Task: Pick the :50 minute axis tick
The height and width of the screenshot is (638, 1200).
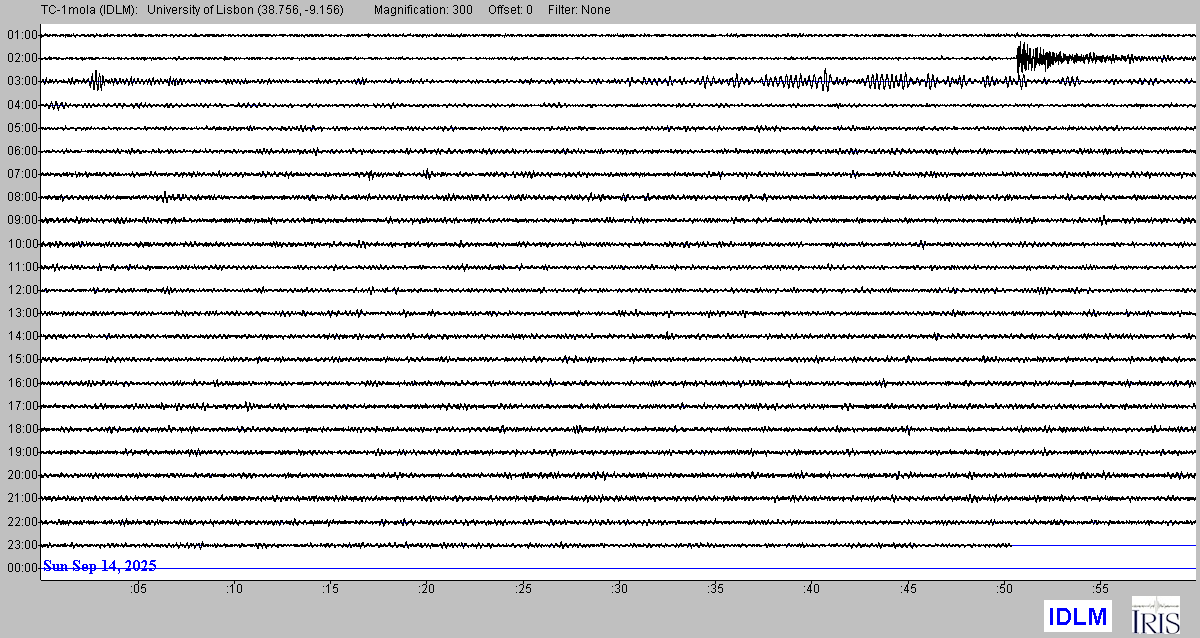Action: 1003,590
